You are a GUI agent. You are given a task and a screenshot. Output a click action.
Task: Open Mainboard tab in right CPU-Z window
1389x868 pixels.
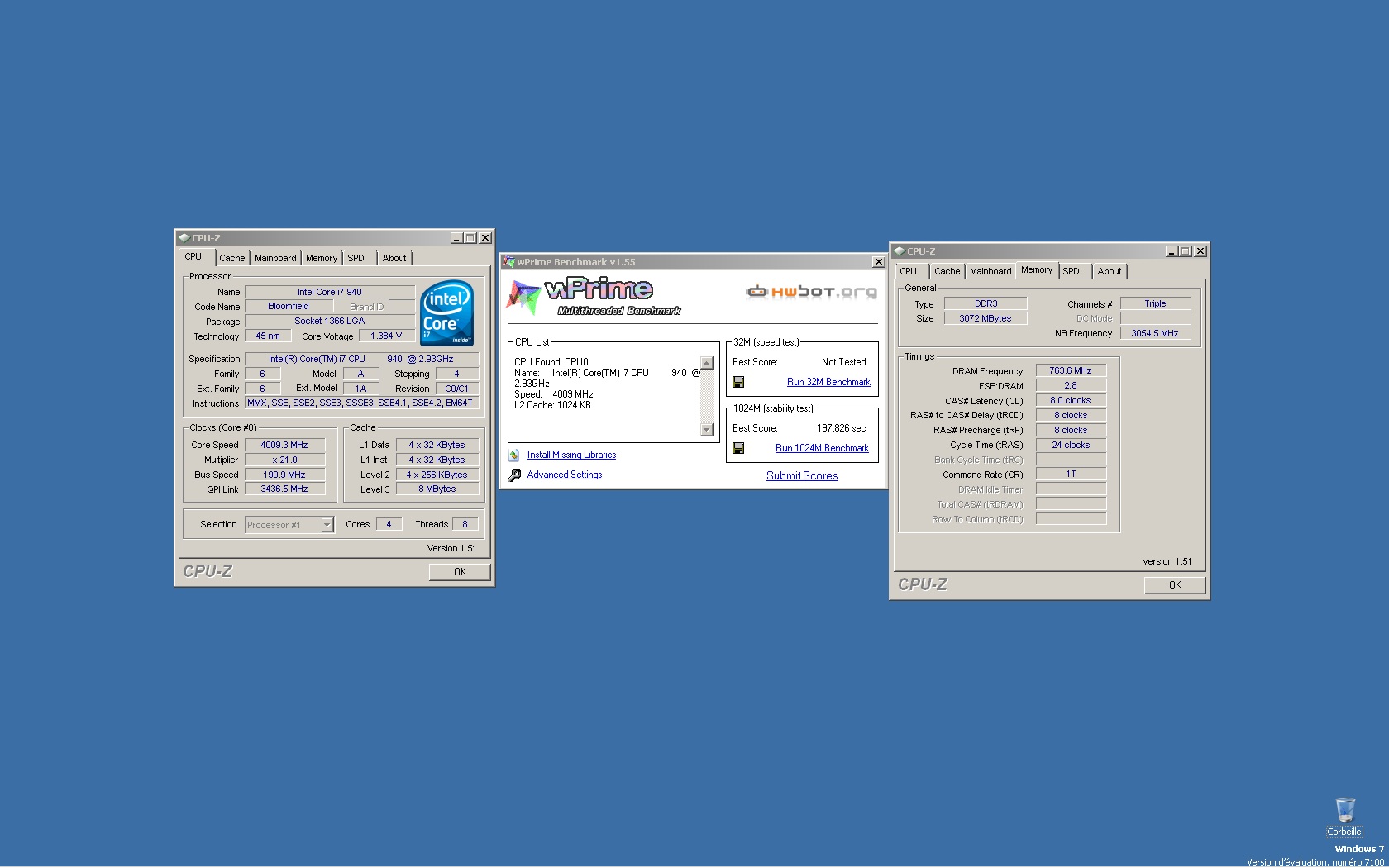click(990, 271)
